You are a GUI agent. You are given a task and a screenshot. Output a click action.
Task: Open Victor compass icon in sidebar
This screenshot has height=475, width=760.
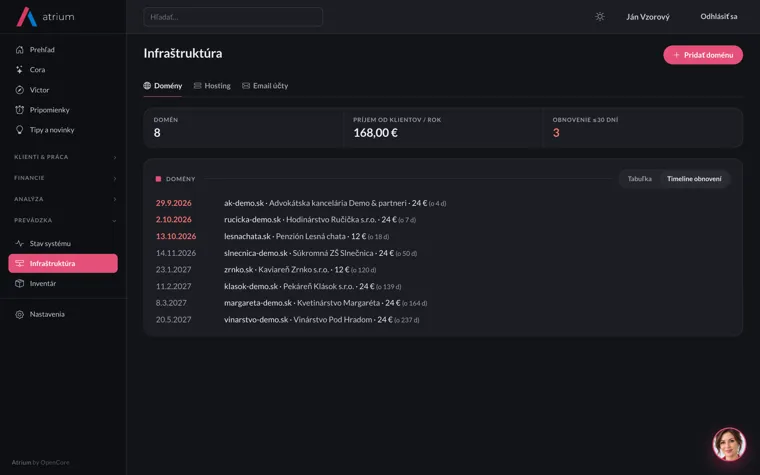pyautogui.click(x=19, y=90)
